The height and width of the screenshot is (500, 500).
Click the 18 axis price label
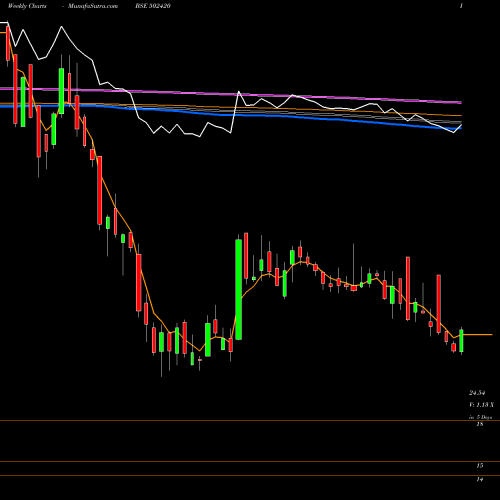(x=480, y=424)
